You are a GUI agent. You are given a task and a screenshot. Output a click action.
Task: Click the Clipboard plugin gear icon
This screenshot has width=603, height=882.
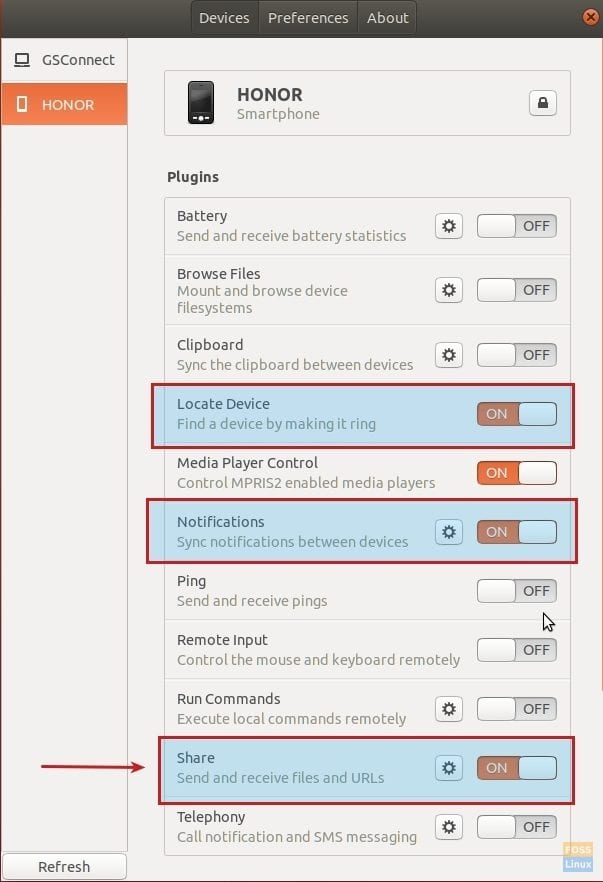click(x=449, y=354)
